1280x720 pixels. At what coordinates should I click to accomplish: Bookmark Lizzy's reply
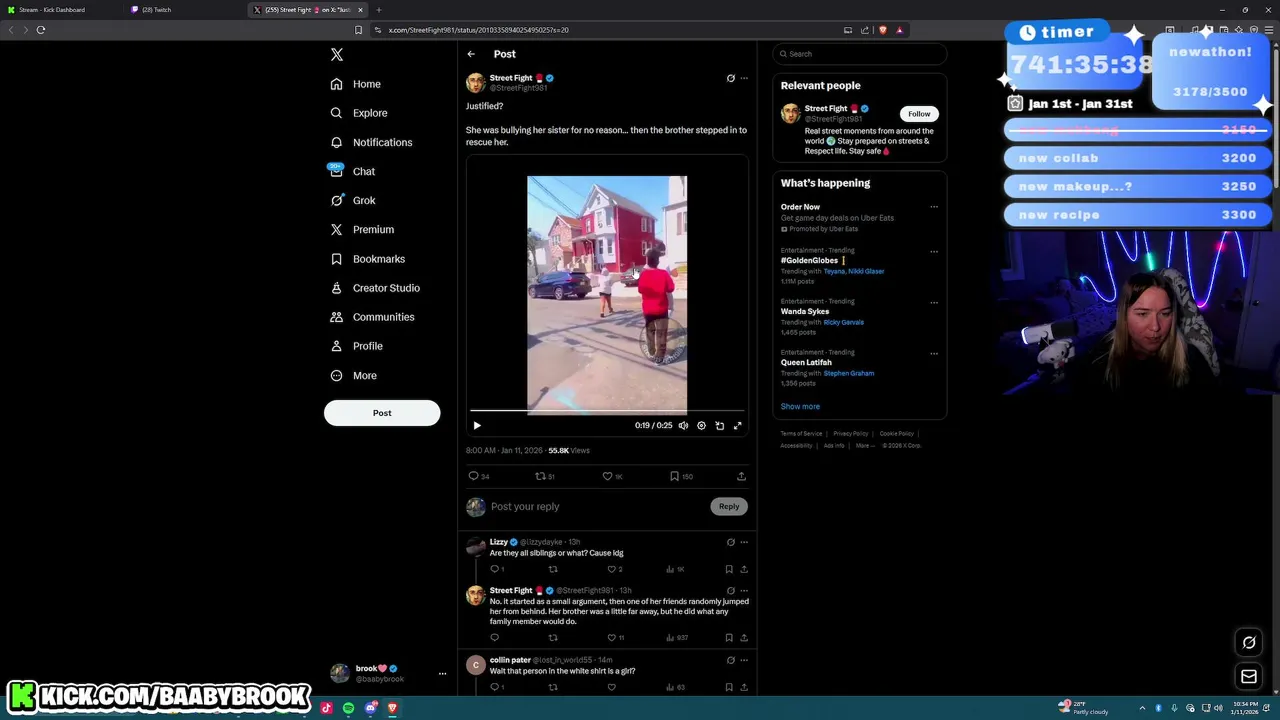pos(729,569)
